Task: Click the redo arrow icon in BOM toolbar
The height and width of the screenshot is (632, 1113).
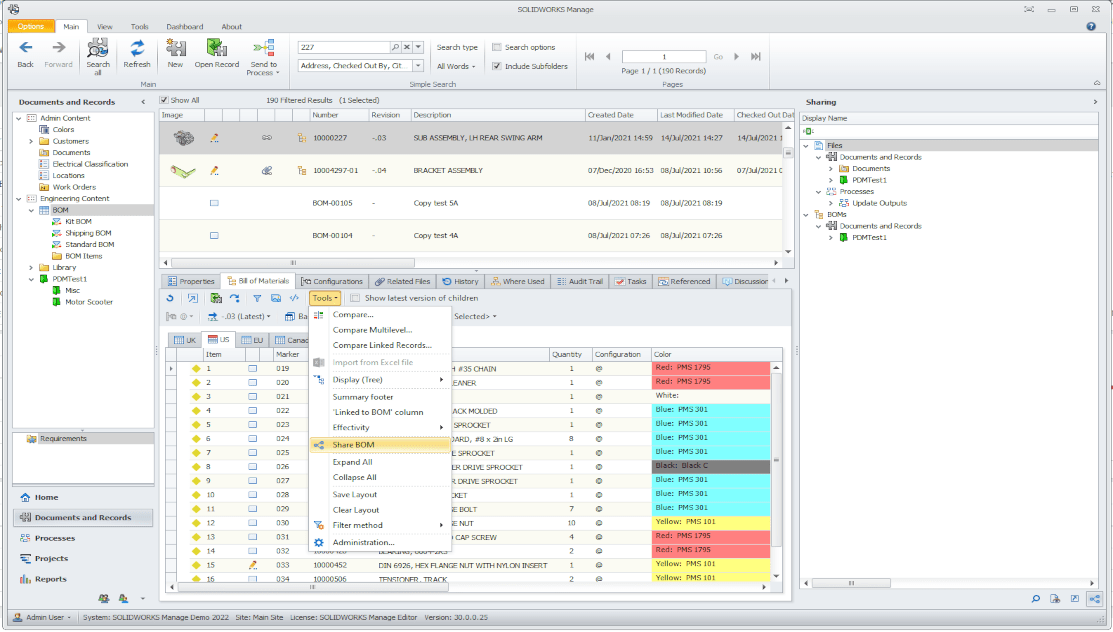Action: click(x=234, y=298)
